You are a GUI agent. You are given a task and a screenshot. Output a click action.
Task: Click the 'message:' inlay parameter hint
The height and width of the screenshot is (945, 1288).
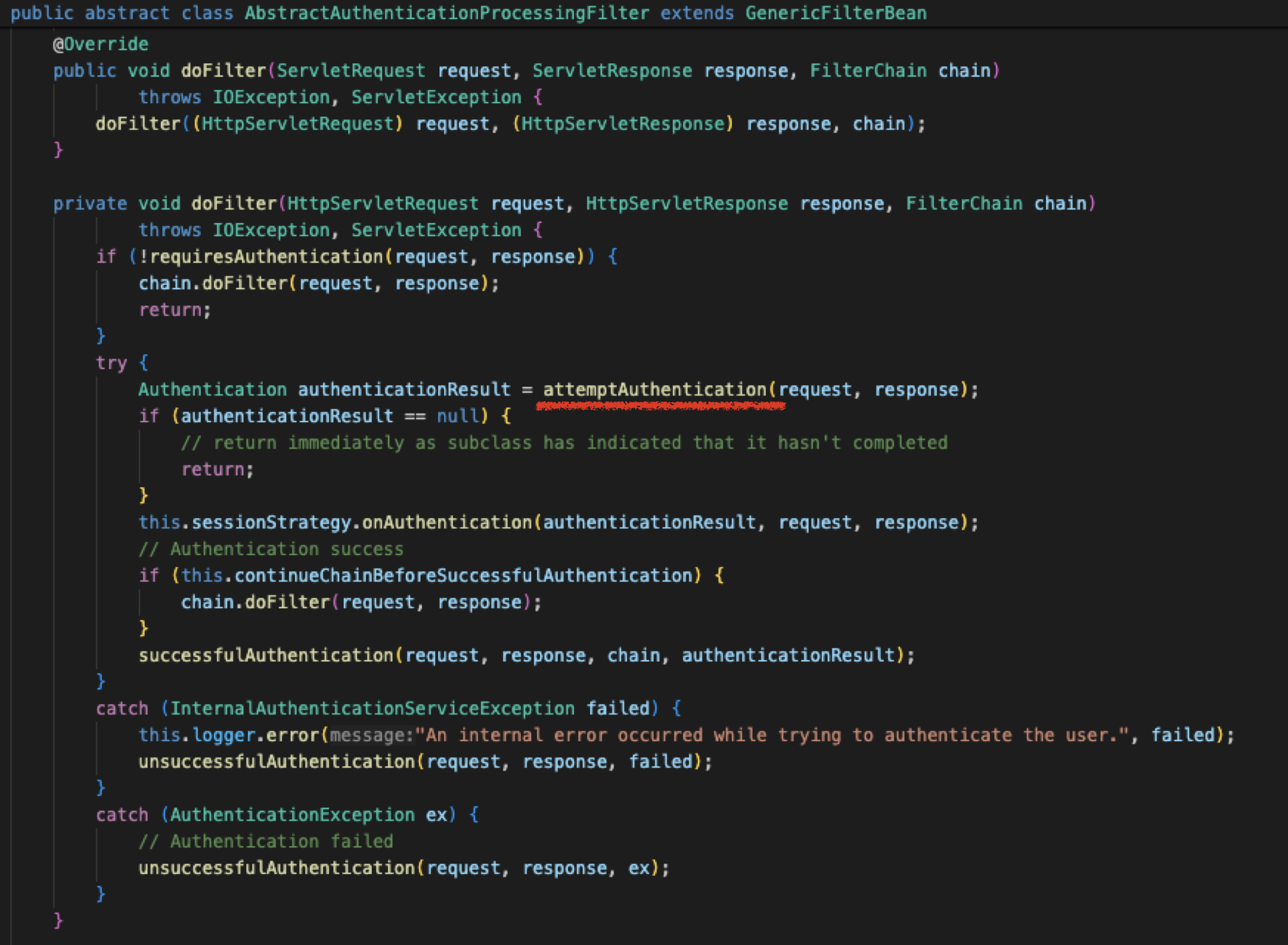pyautogui.click(x=372, y=736)
